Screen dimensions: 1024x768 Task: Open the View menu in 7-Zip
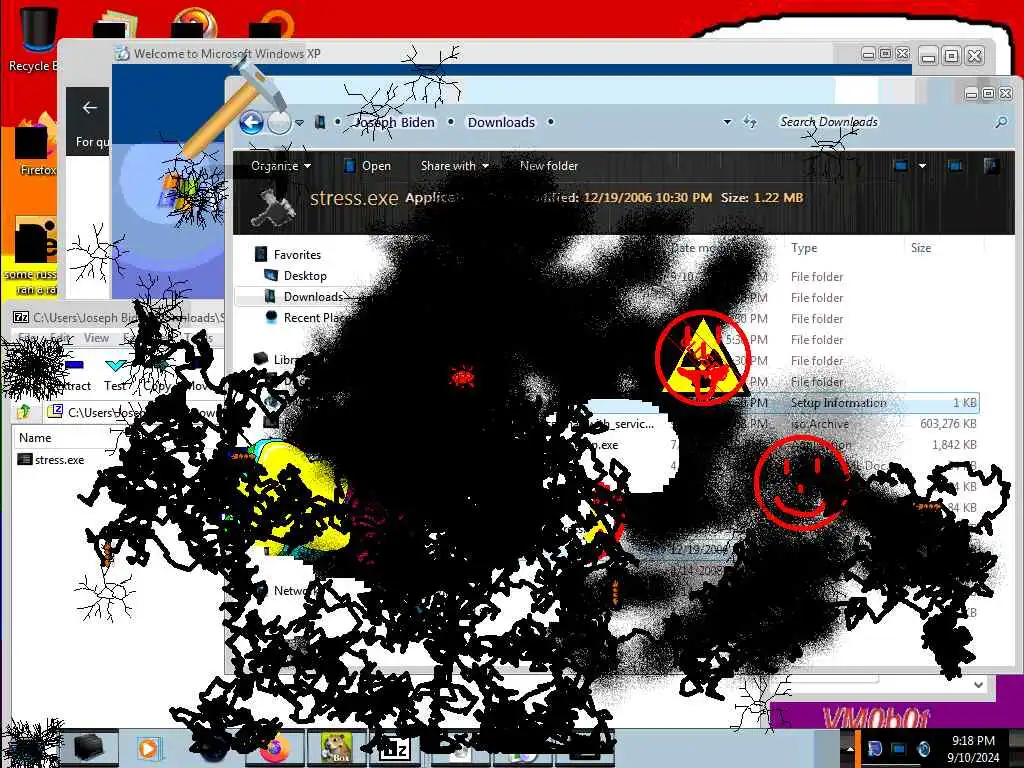96,338
